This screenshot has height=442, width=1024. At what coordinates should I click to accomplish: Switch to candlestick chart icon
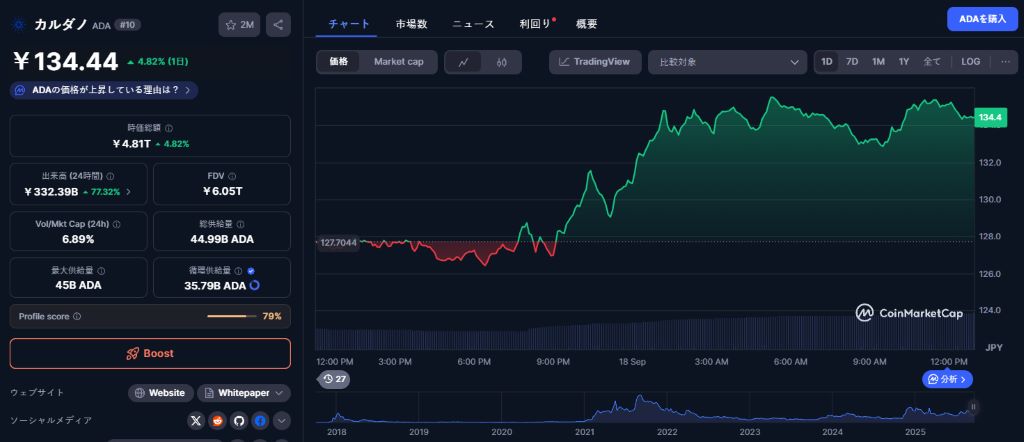tap(502, 62)
